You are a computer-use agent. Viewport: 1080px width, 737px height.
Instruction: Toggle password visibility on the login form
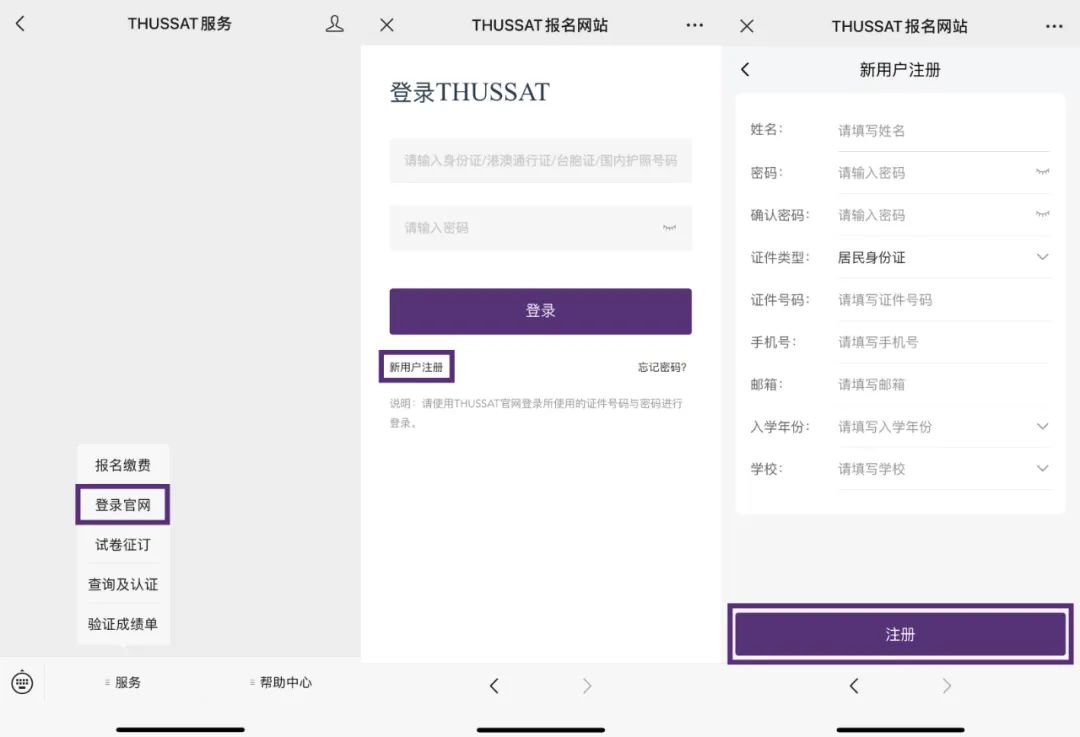[669, 228]
